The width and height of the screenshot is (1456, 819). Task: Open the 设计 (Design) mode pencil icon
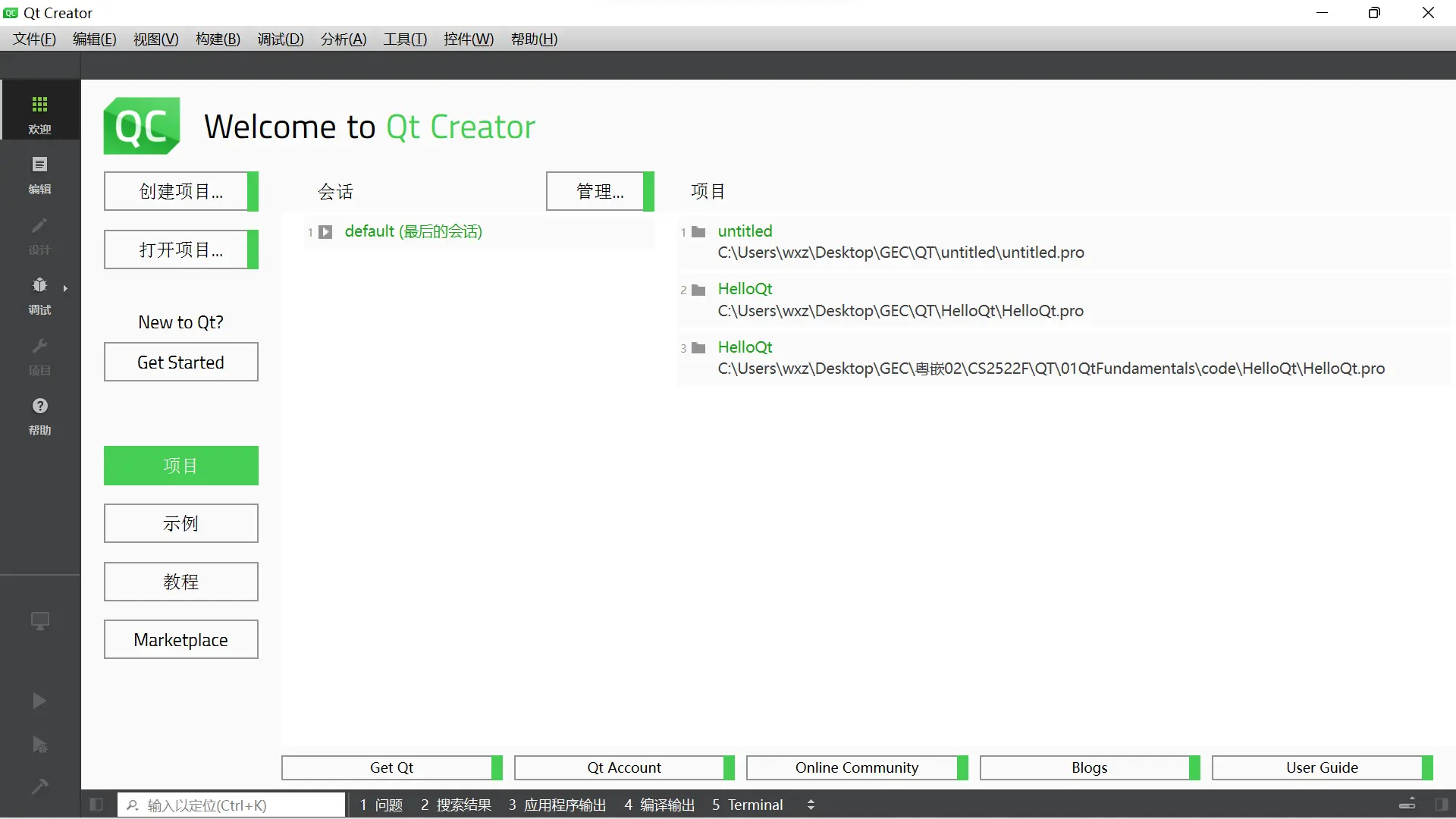pyautogui.click(x=39, y=225)
